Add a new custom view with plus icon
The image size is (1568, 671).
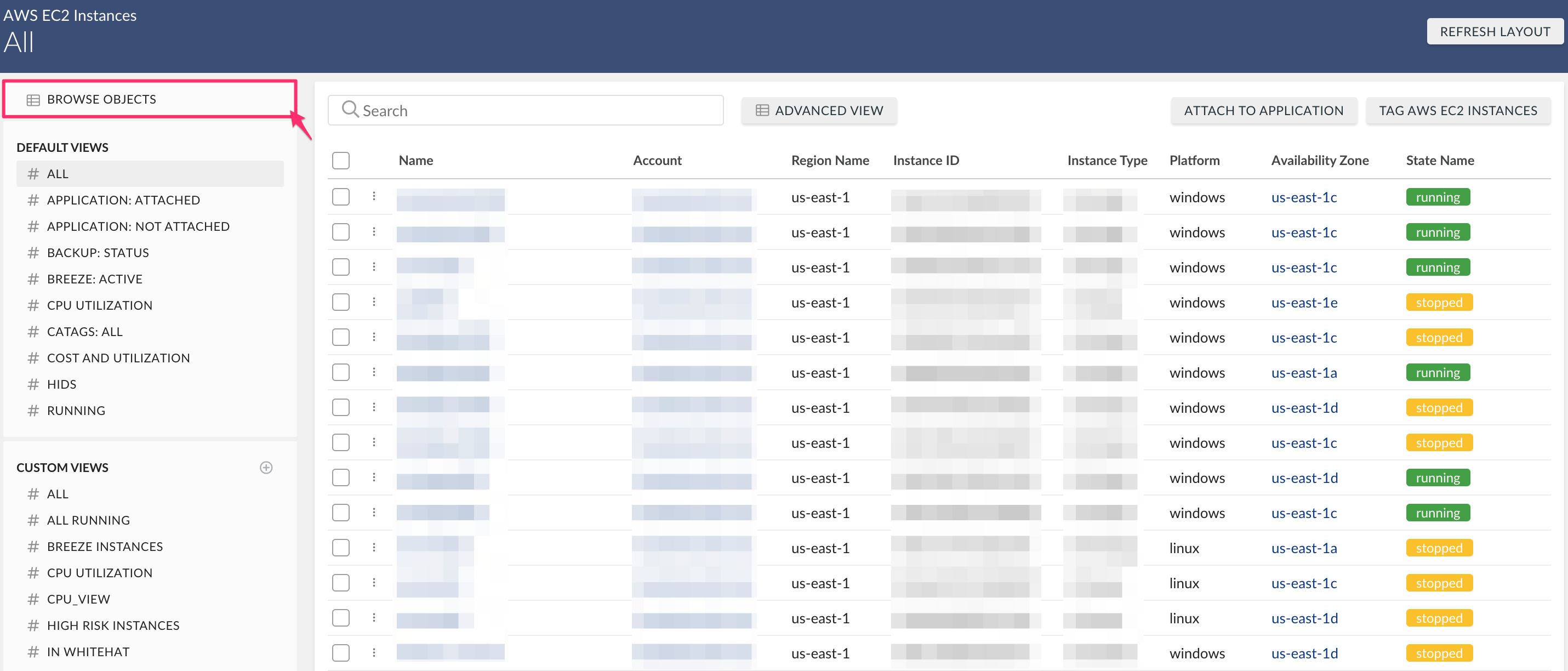click(x=266, y=468)
